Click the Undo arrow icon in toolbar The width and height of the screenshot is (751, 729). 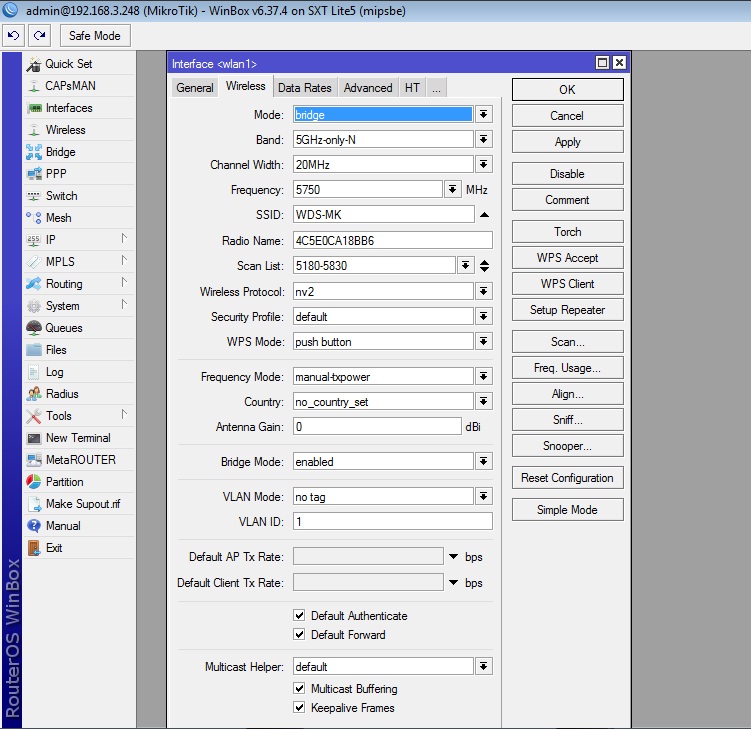13,35
